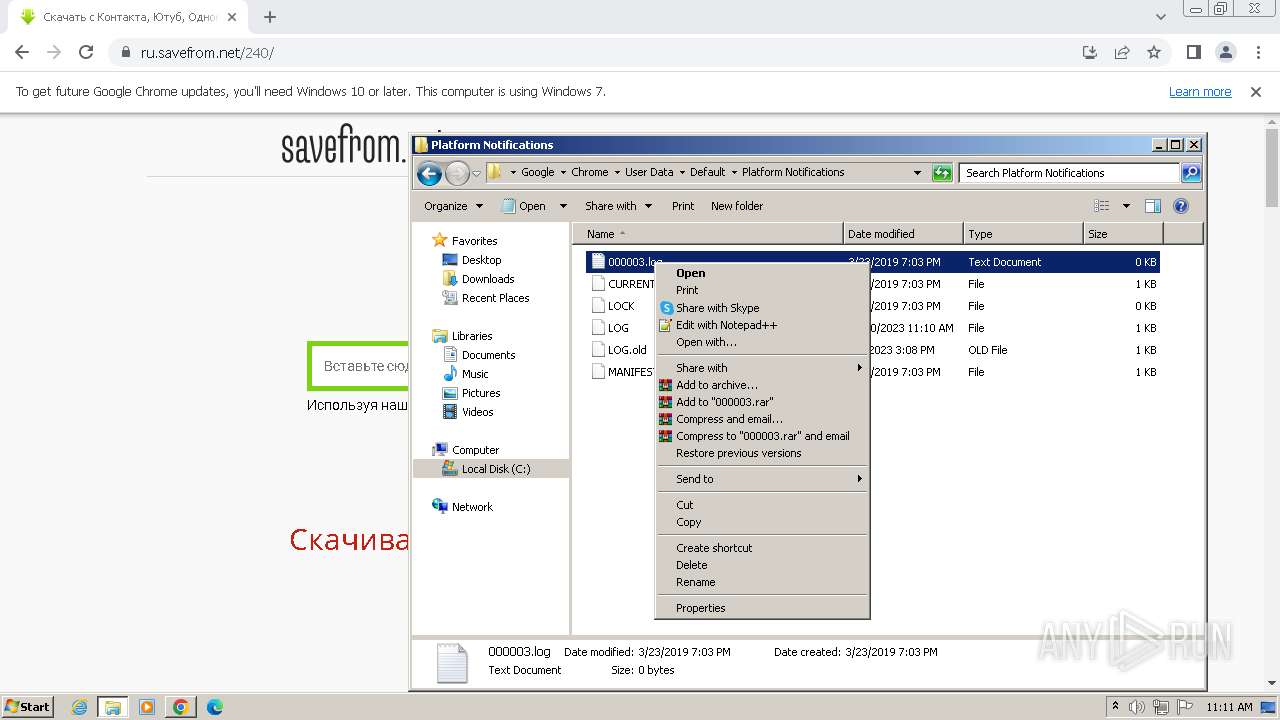The image size is (1280, 720).
Task: Expand the Open button dropdown arrow
Action: [x=562, y=206]
